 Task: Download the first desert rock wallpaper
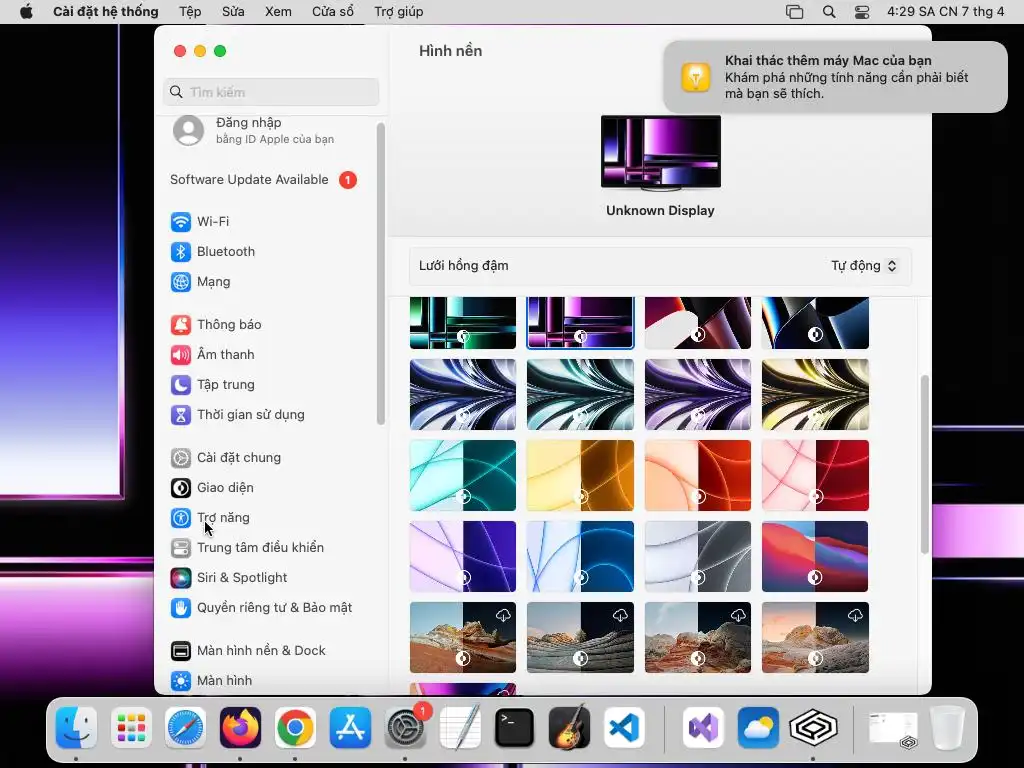503,615
